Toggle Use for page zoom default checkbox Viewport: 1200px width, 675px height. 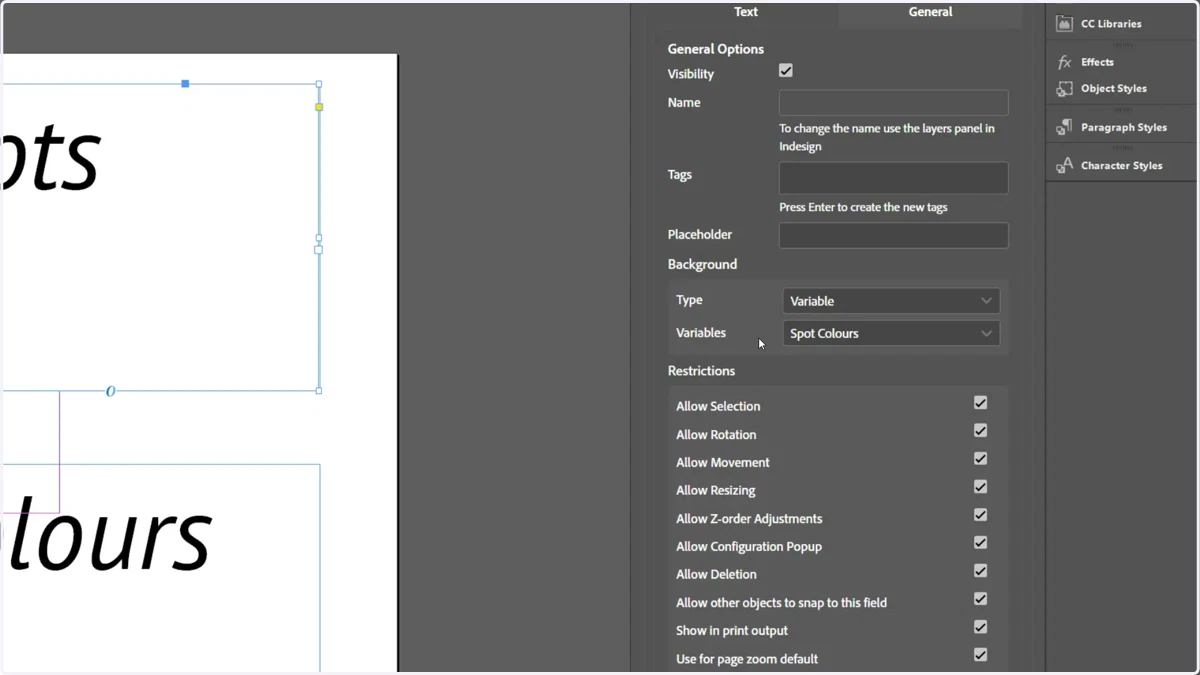981,655
